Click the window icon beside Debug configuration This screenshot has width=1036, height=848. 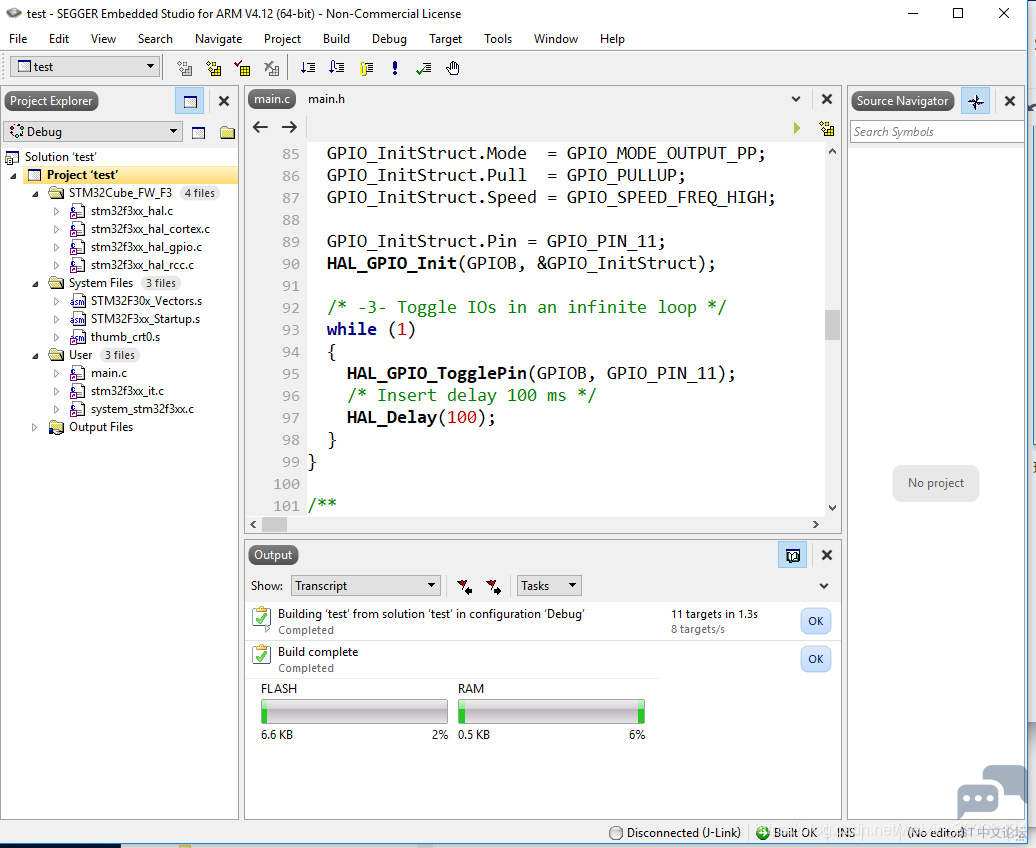tap(198, 132)
